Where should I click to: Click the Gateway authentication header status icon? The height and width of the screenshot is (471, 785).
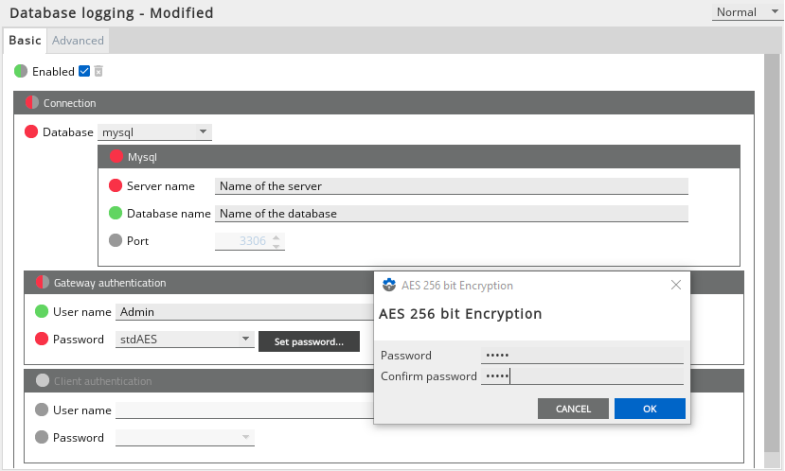coord(42,283)
